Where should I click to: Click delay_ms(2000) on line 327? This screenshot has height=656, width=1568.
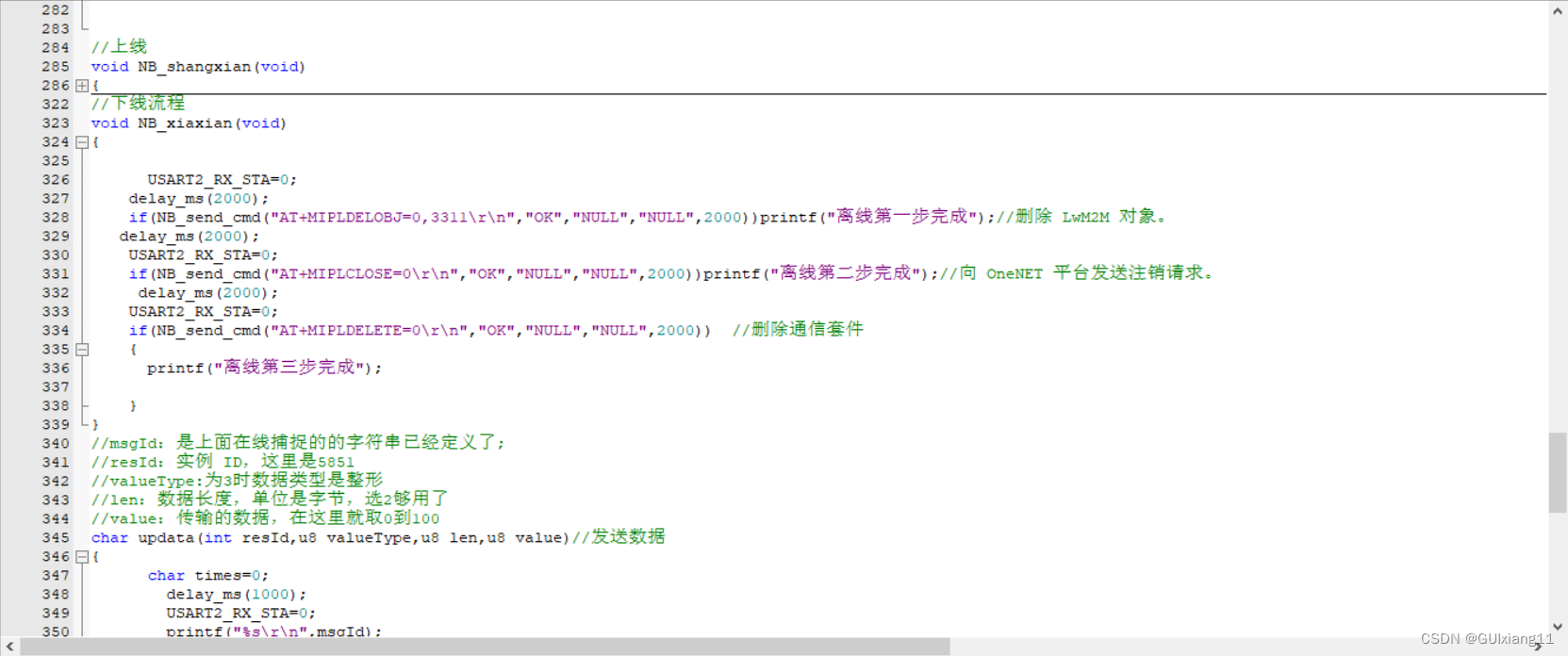pyautogui.click(x=199, y=199)
